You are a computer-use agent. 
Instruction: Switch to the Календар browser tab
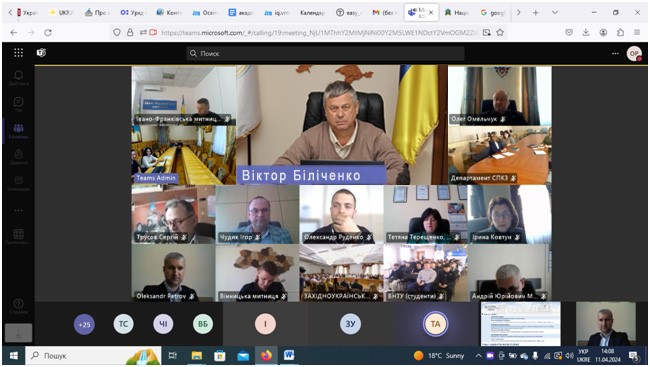click(312, 13)
